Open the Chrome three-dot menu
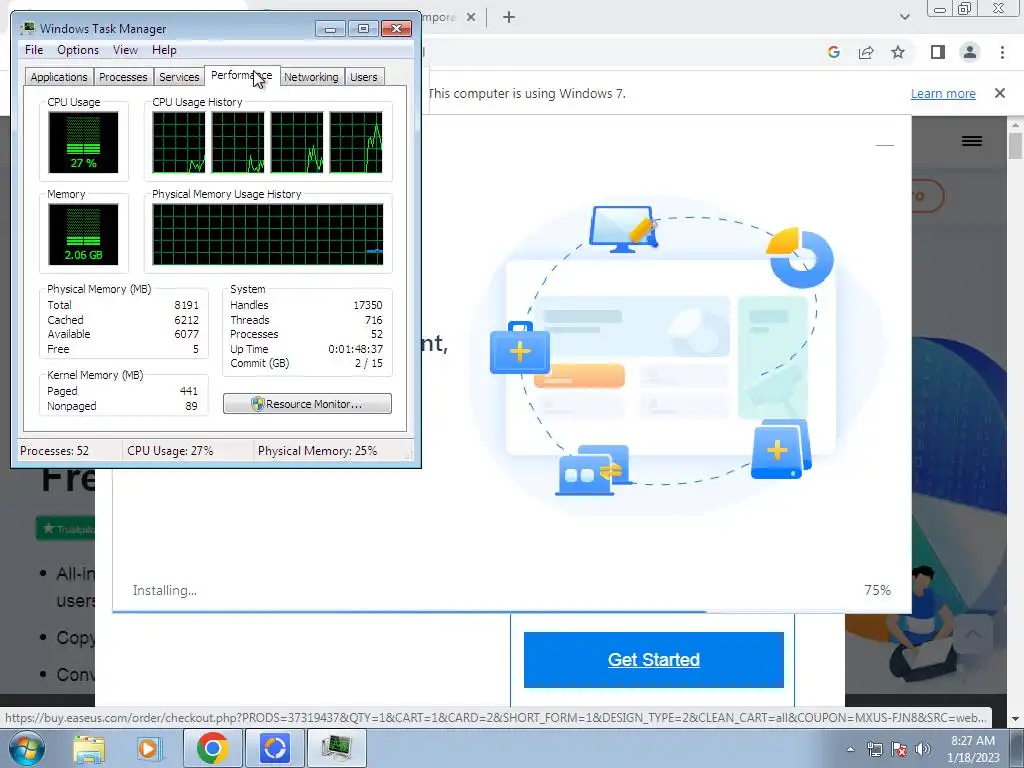The height and width of the screenshot is (768, 1024). click(x=1002, y=52)
